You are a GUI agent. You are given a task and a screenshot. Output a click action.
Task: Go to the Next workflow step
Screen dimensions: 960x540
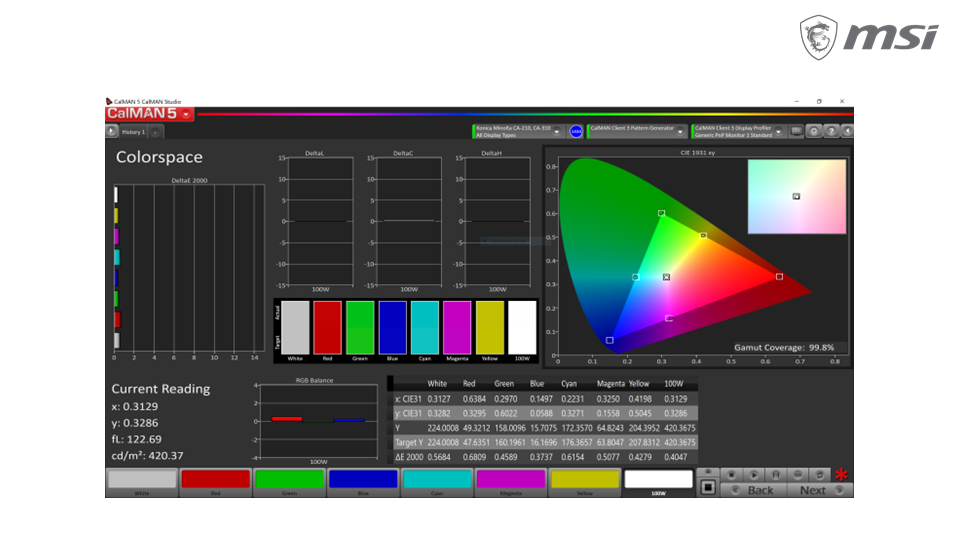(x=818, y=490)
